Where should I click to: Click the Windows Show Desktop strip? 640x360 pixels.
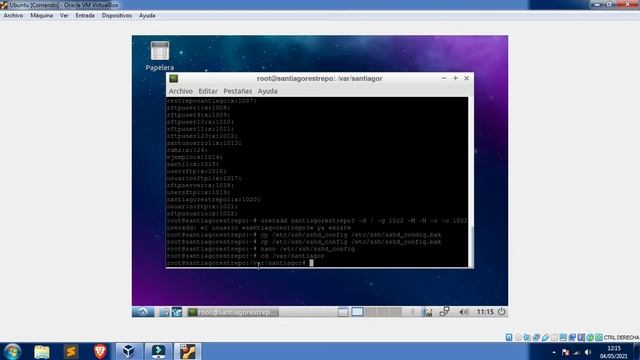pos(637,351)
